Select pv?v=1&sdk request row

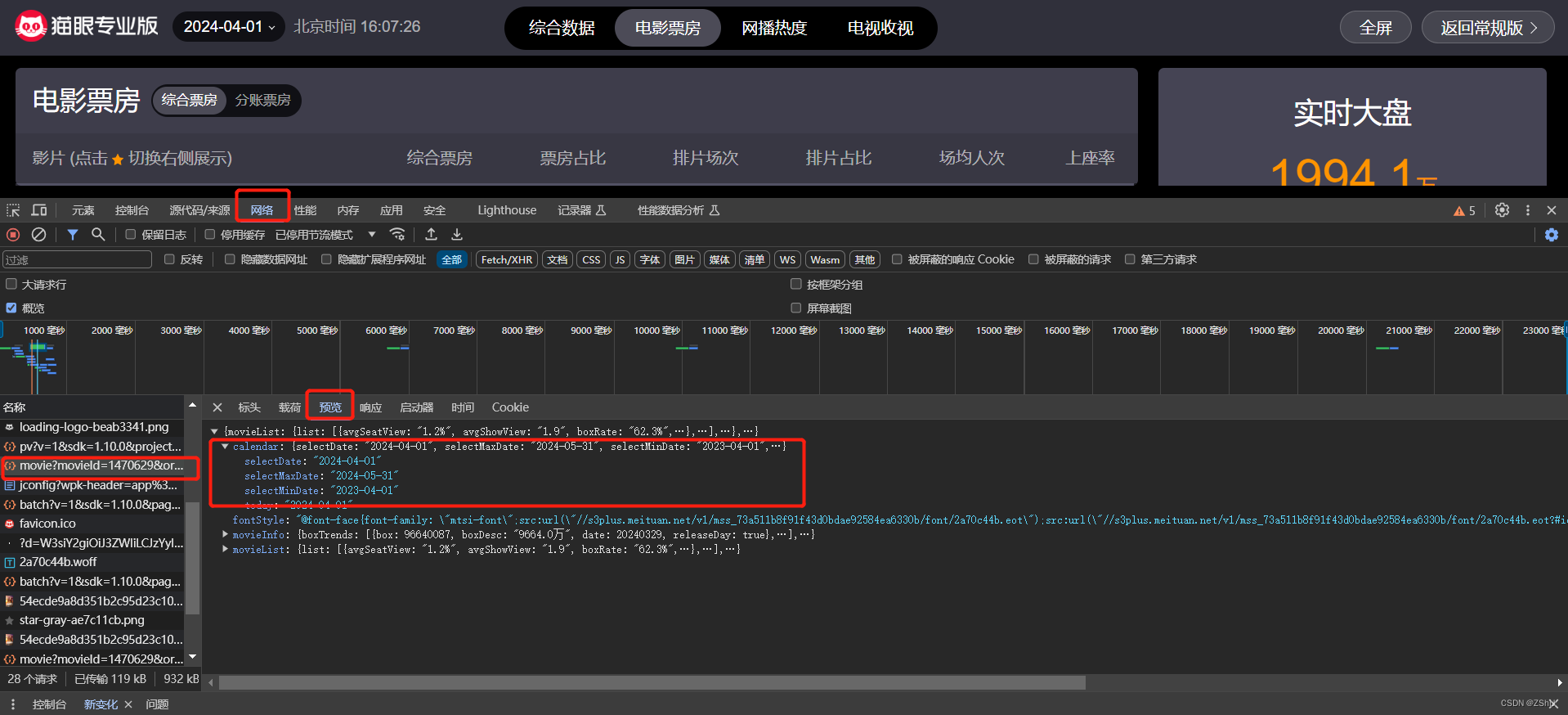coord(92,447)
